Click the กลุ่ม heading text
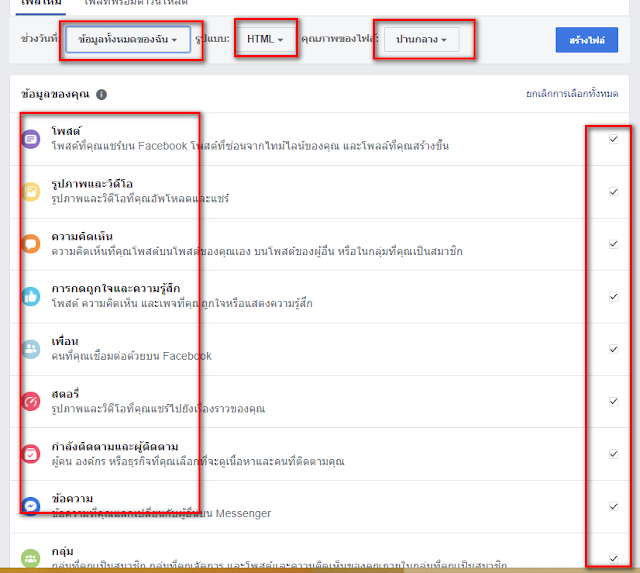The width and height of the screenshot is (640, 573). tap(62, 551)
